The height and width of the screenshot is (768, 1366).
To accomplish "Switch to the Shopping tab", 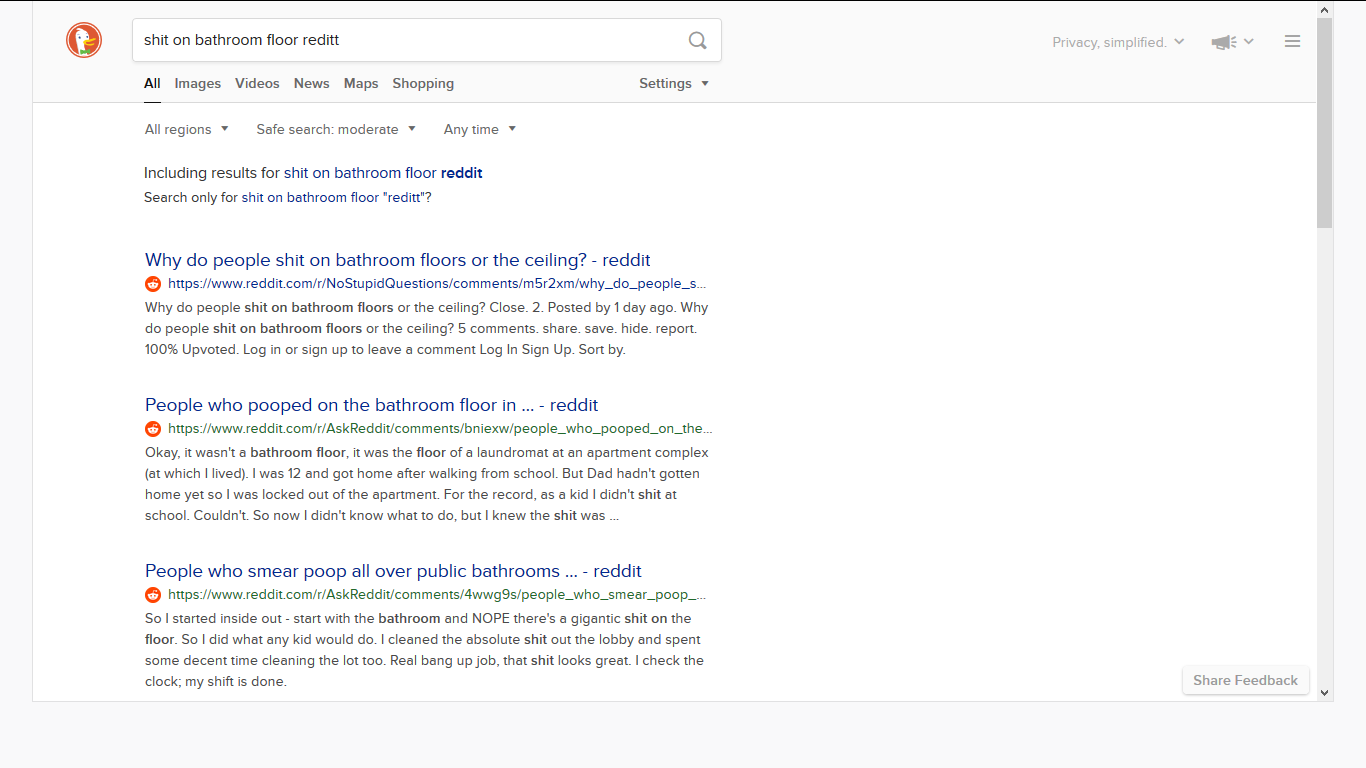I will tap(423, 84).
